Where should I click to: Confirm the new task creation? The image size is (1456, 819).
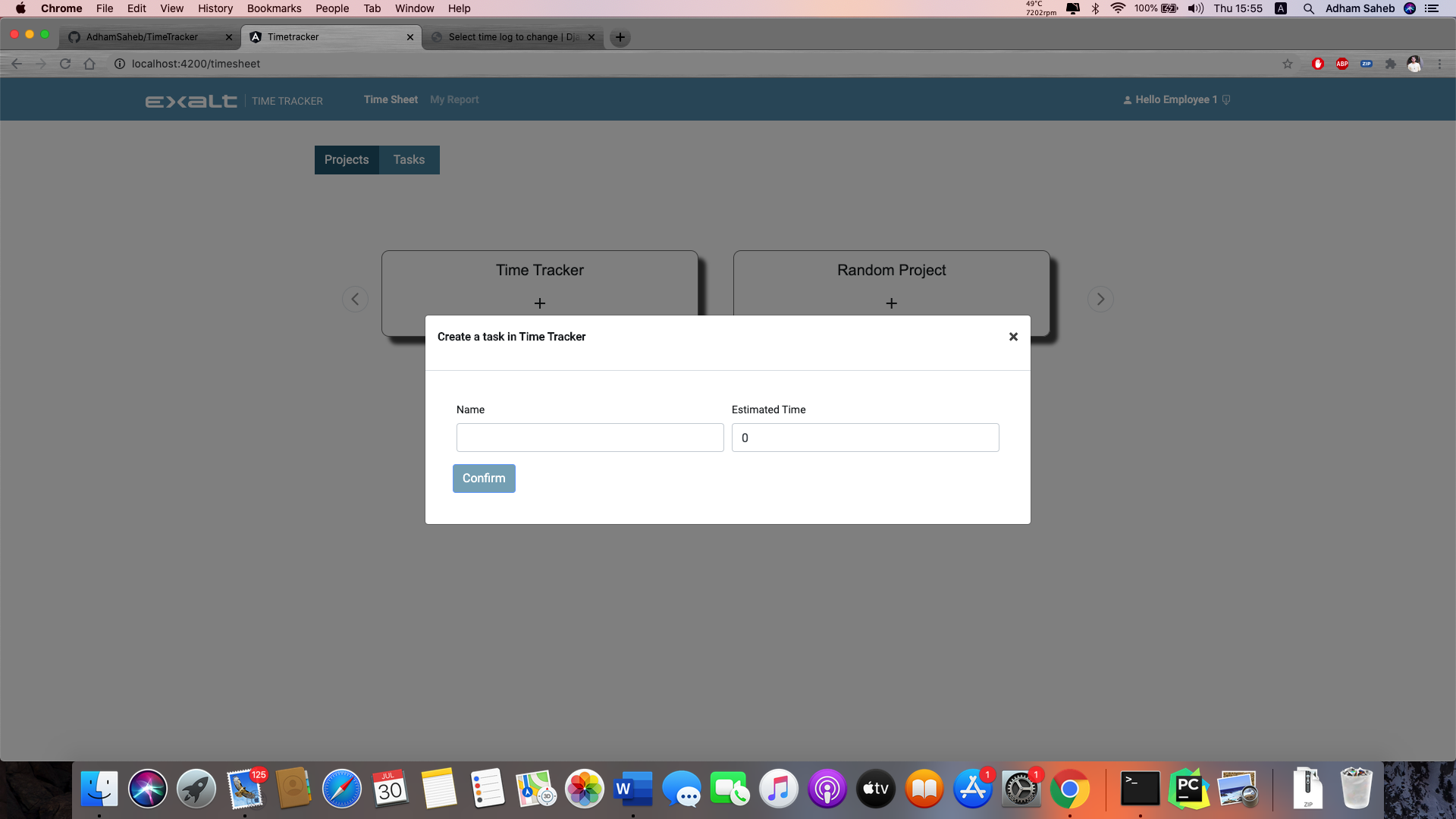pyautogui.click(x=484, y=479)
